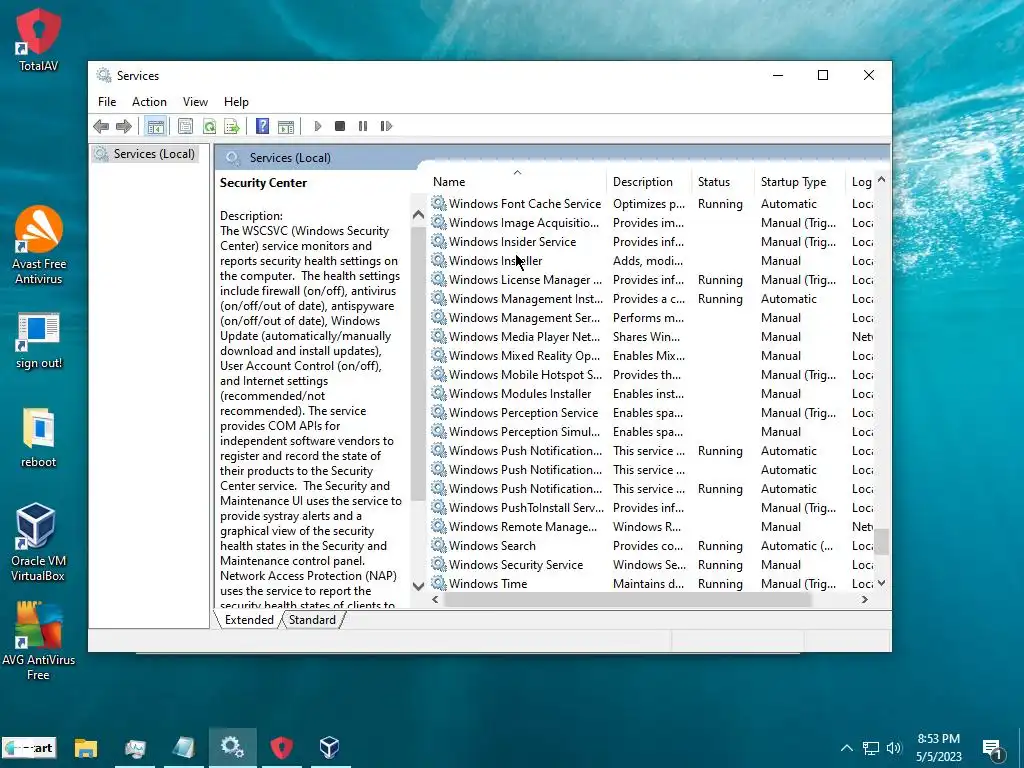Click the horizontal scrollbar right arrow
This screenshot has height=768, width=1024.
click(865, 600)
